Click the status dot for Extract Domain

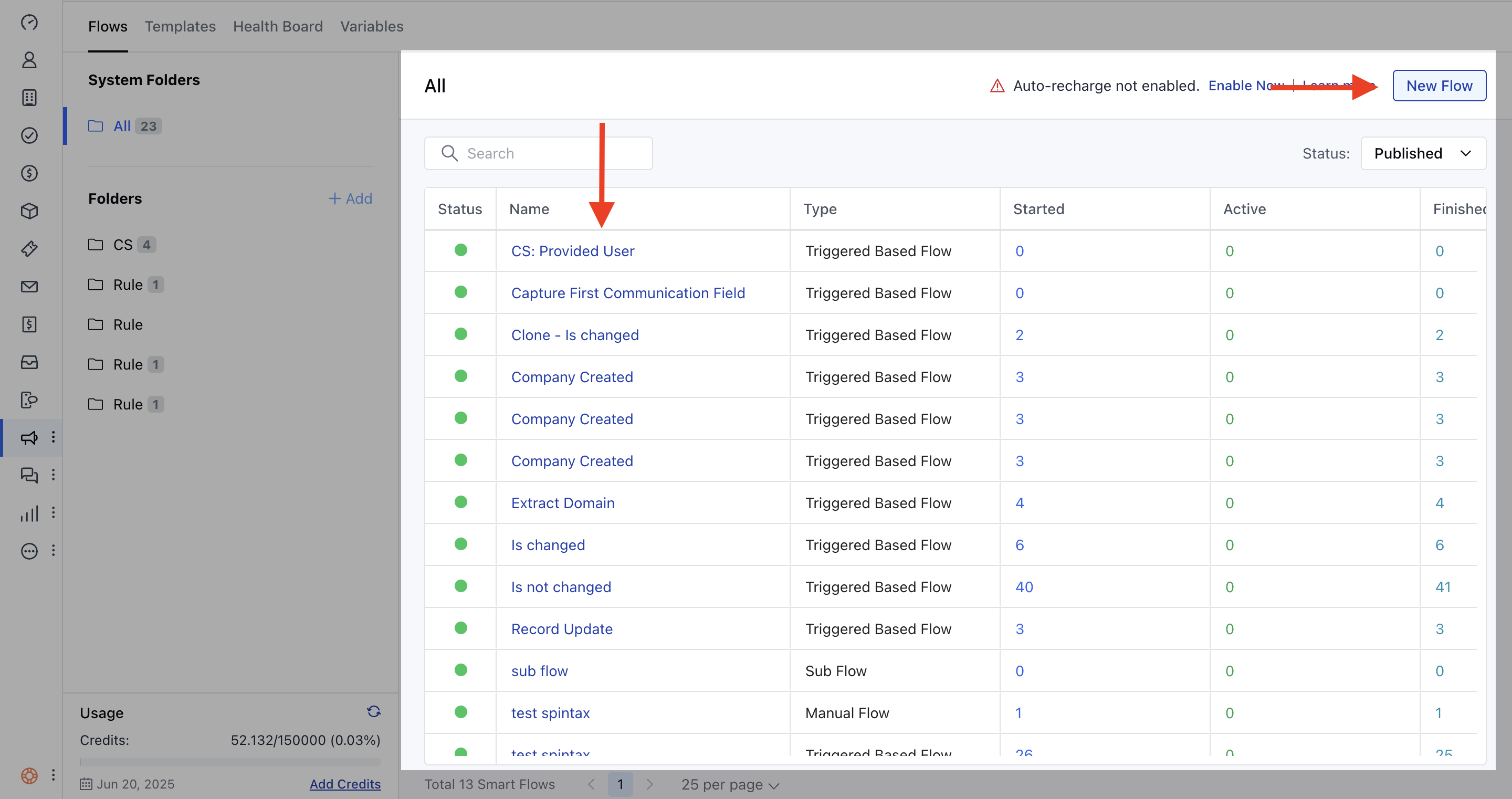(461, 502)
